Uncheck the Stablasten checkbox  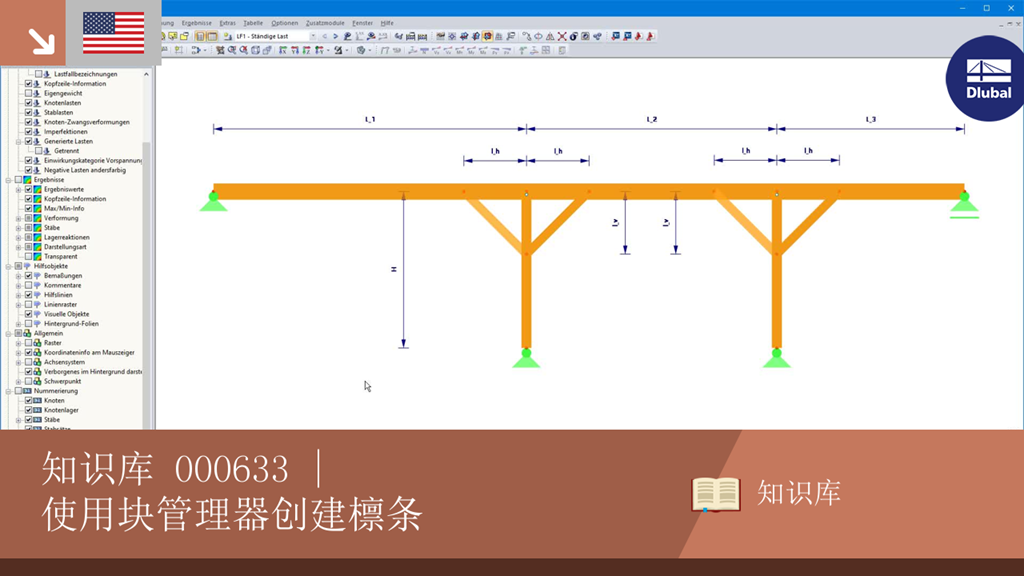point(29,112)
